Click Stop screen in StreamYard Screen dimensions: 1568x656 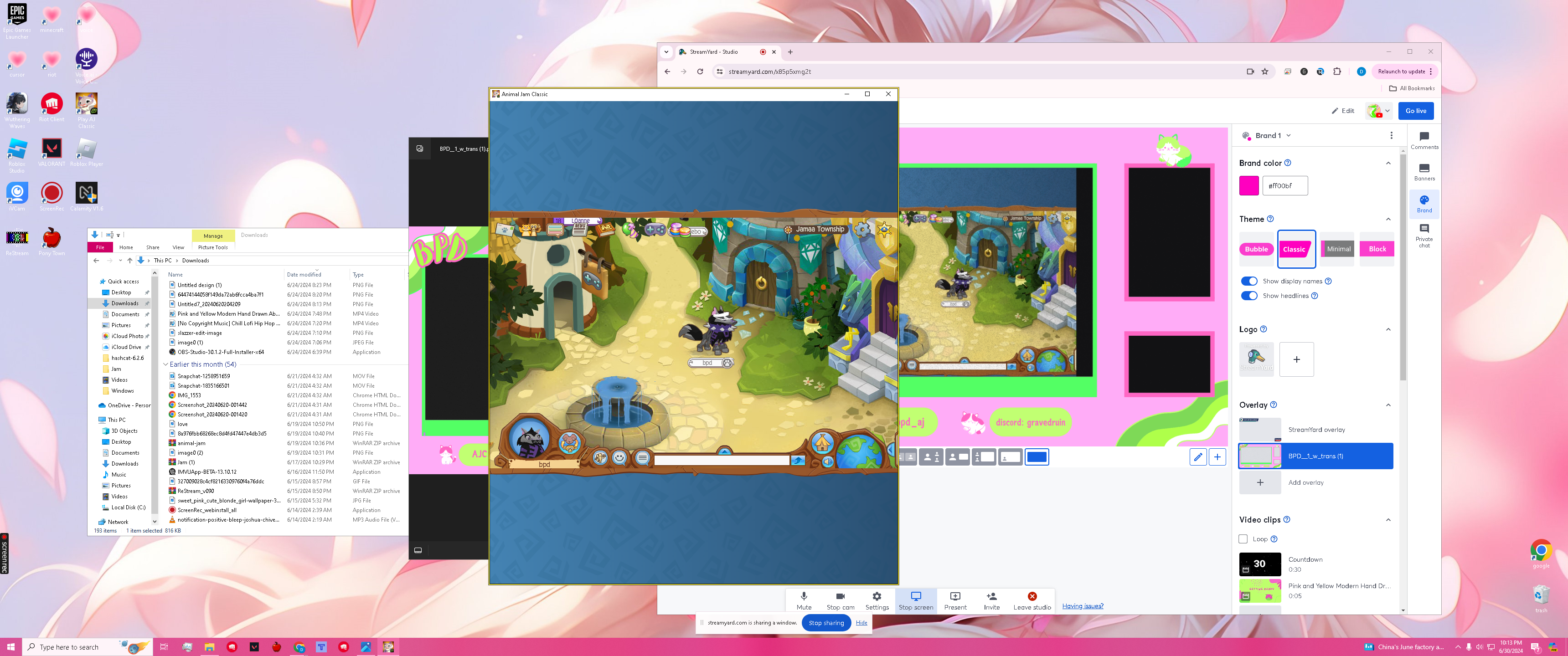click(915, 600)
